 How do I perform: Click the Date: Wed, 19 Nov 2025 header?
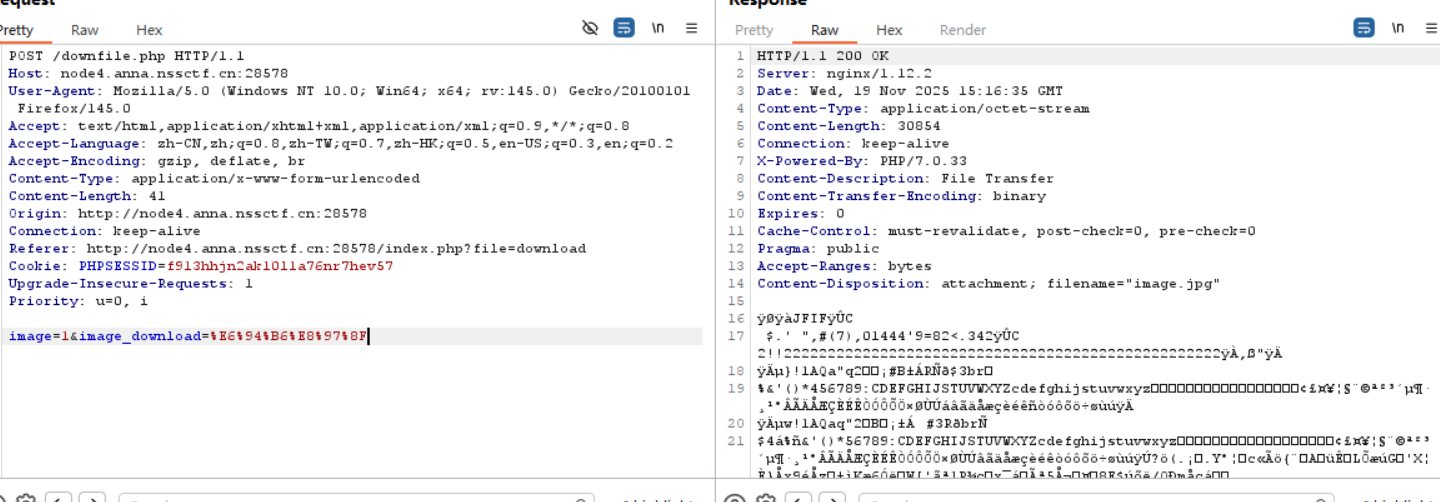pos(909,91)
